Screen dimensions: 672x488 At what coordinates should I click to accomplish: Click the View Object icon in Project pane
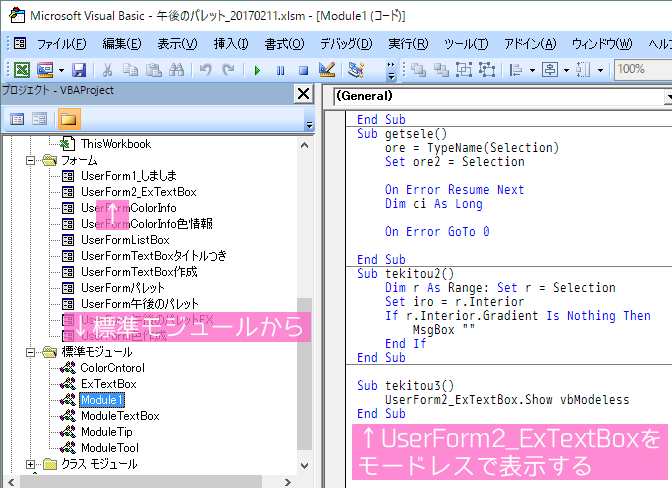(x=39, y=119)
